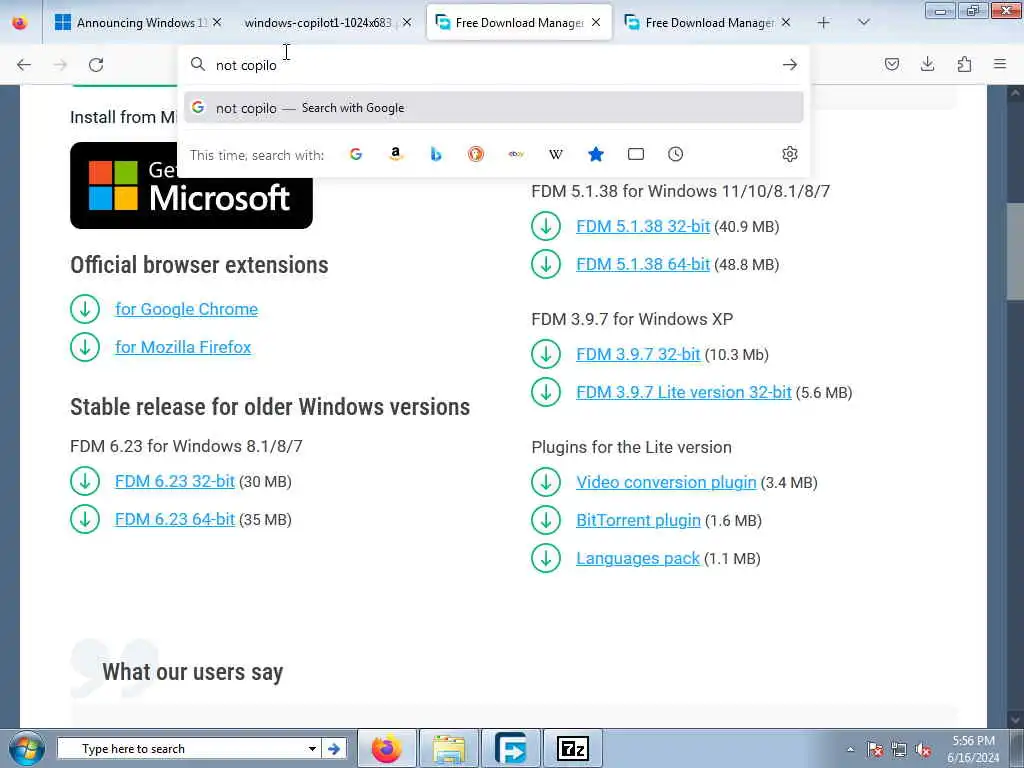
Task: Open Video conversion plugin link
Action: click(666, 482)
